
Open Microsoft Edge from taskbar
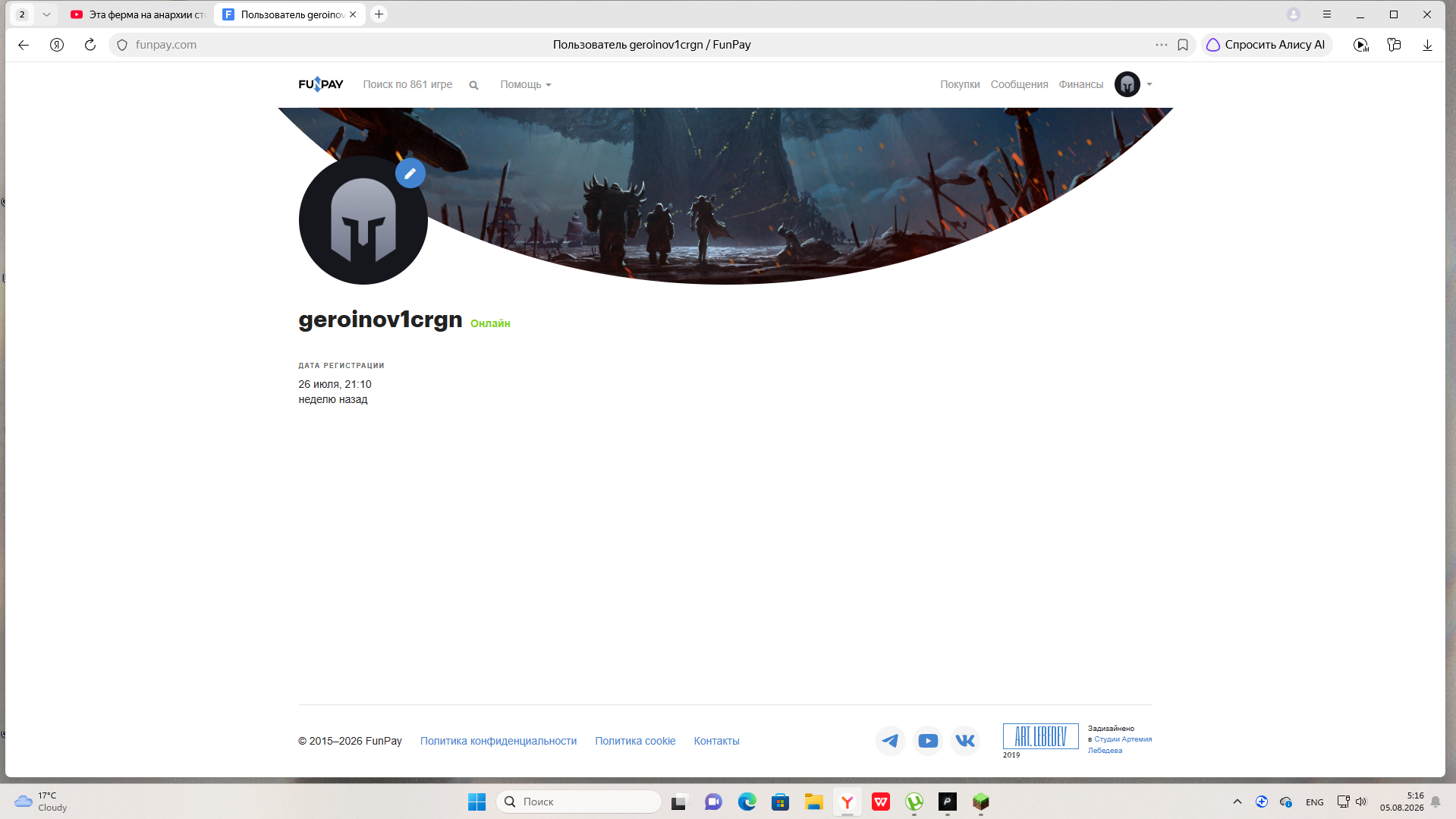tap(747, 802)
